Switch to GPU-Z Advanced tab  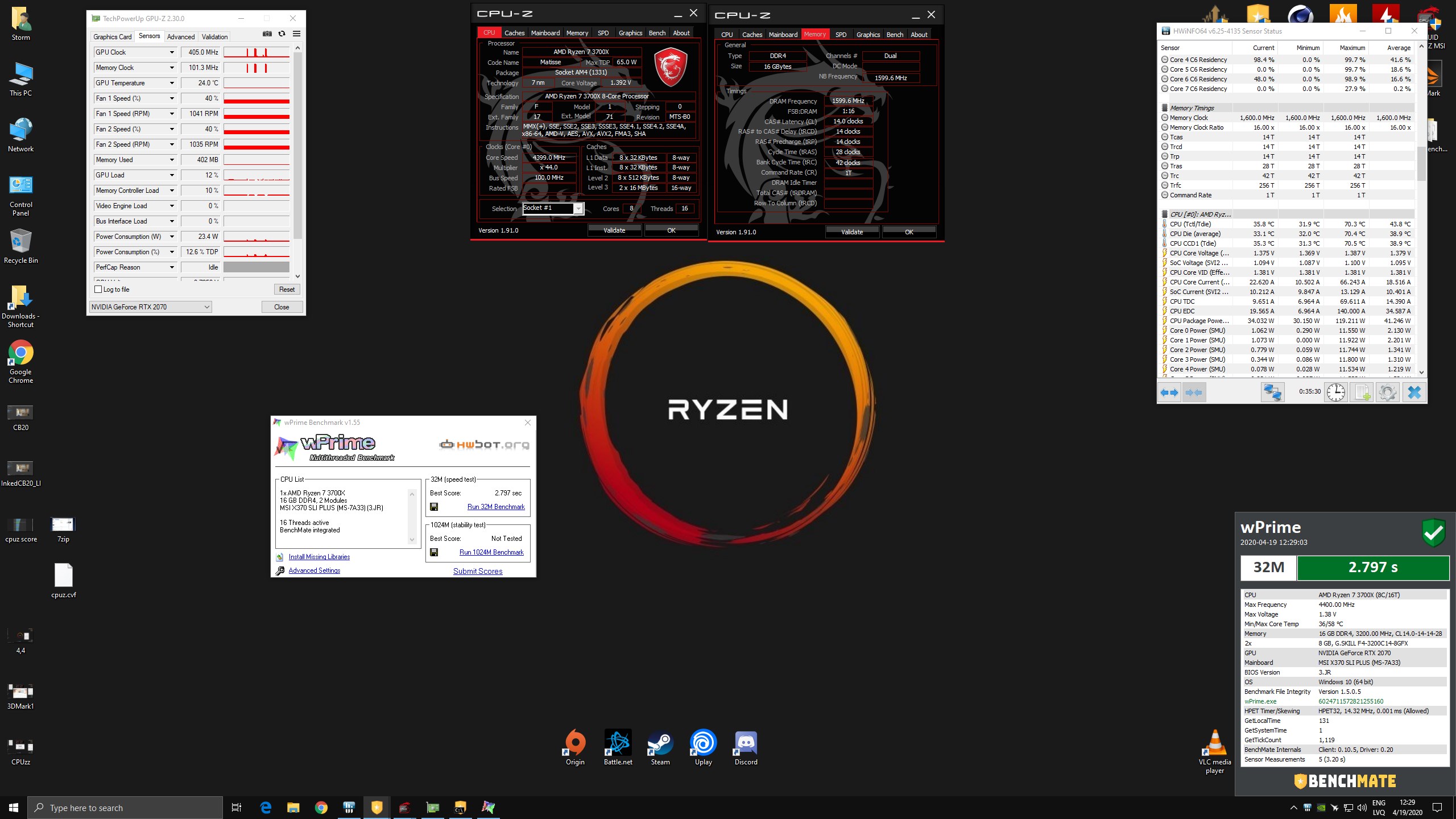point(181,36)
